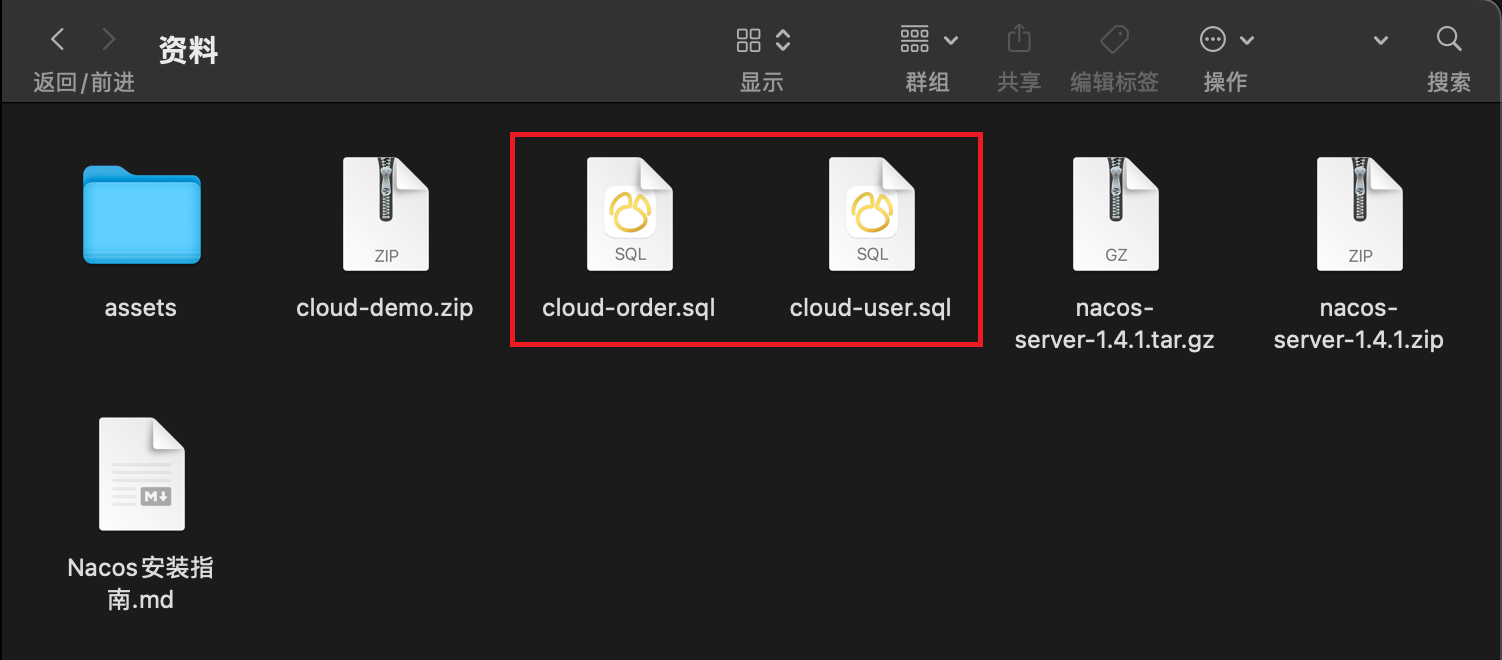Viewport: 1502px width, 660px height.
Task: Click the Edit Tags icon
Action: coord(1114,40)
